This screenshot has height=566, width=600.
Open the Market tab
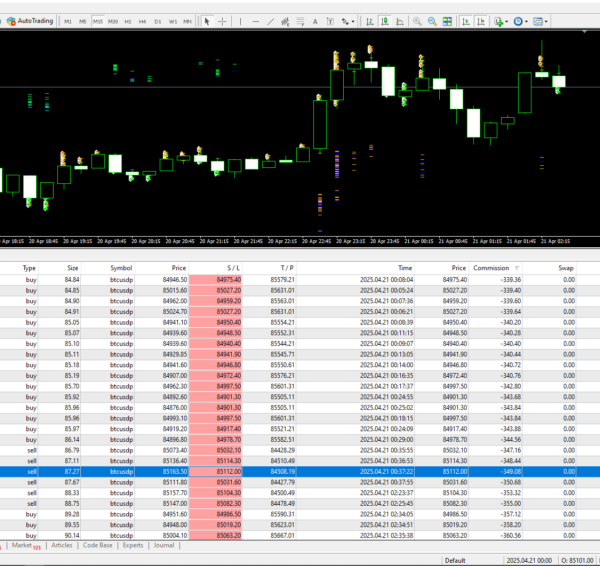[x=24, y=546]
